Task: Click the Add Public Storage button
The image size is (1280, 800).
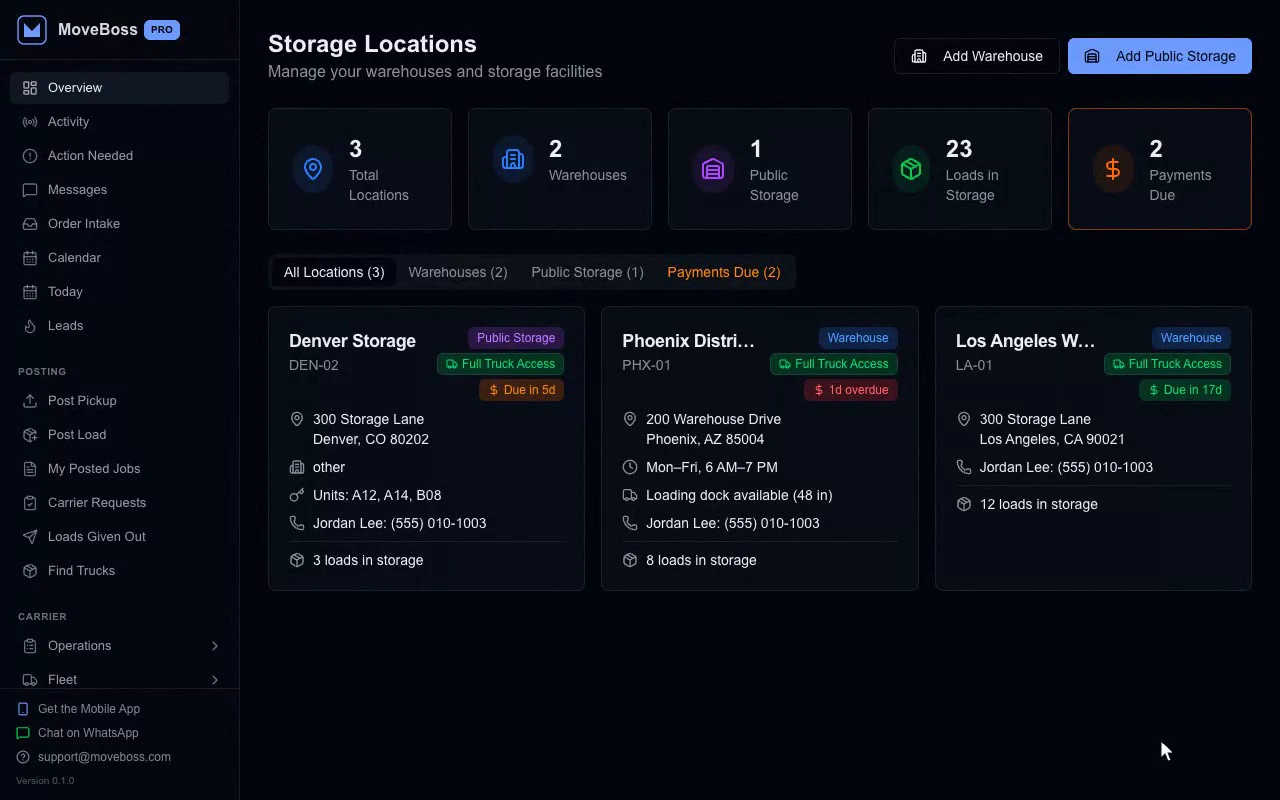Action: point(1160,56)
